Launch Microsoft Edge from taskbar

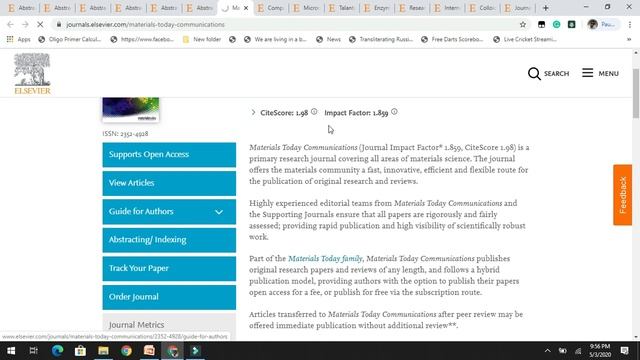click(57, 351)
